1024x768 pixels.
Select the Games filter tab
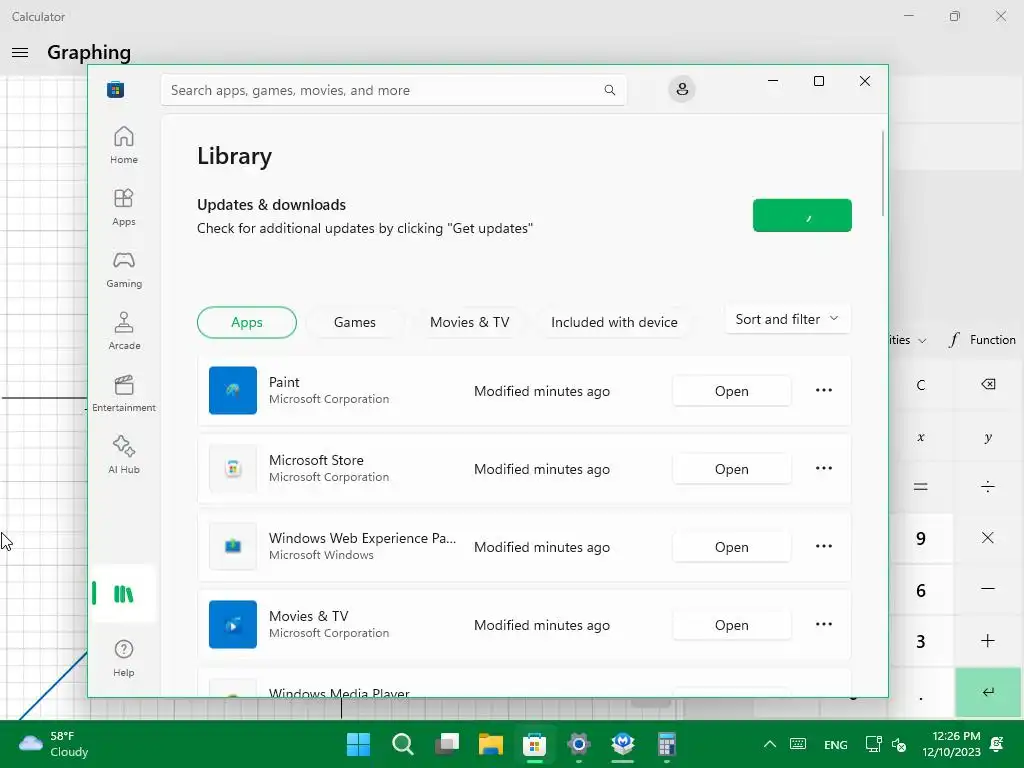(355, 323)
